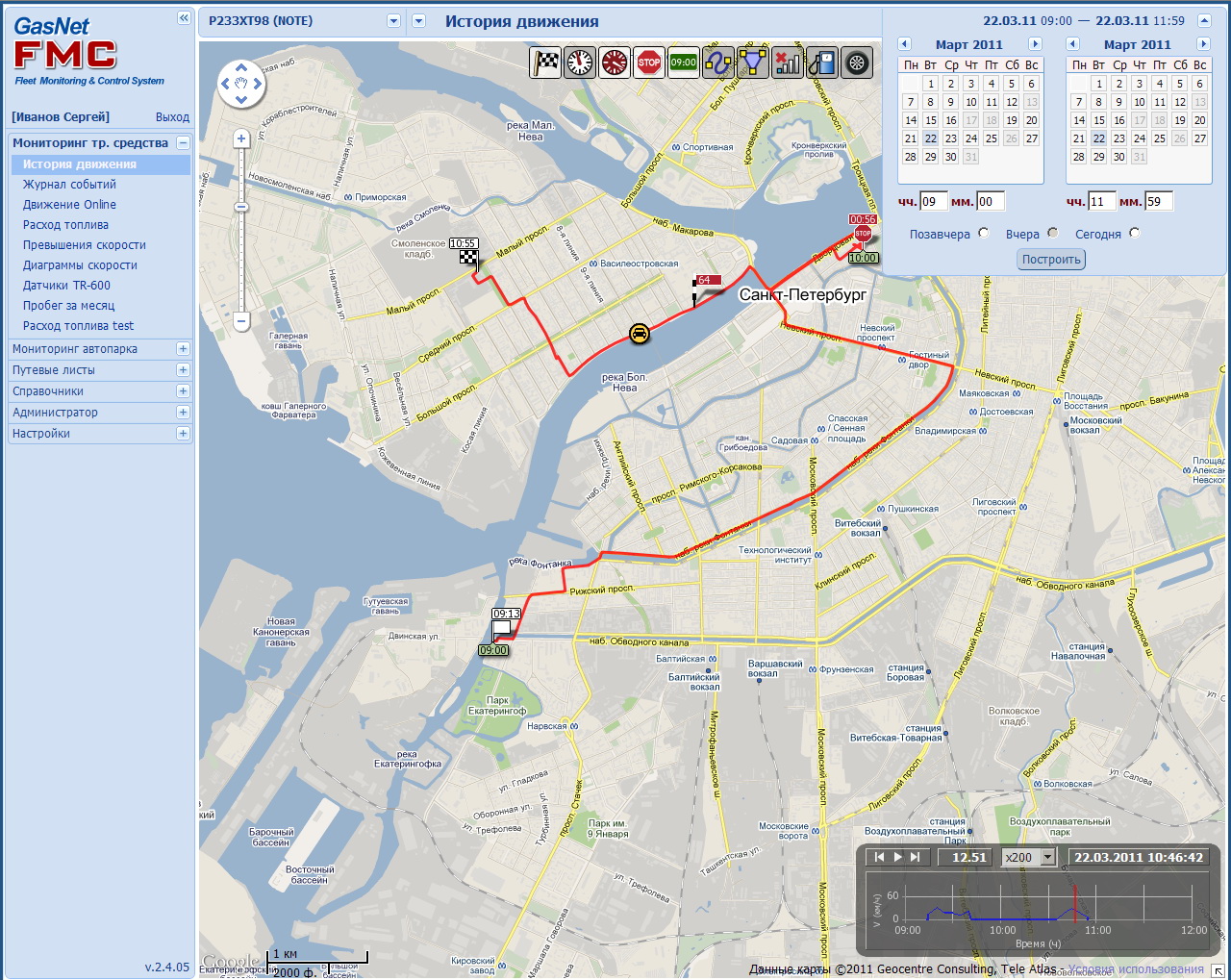The height and width of the screenshot is (980, 1231).
Task: Toggle the red clock toolbar icon
Action: 615,63
